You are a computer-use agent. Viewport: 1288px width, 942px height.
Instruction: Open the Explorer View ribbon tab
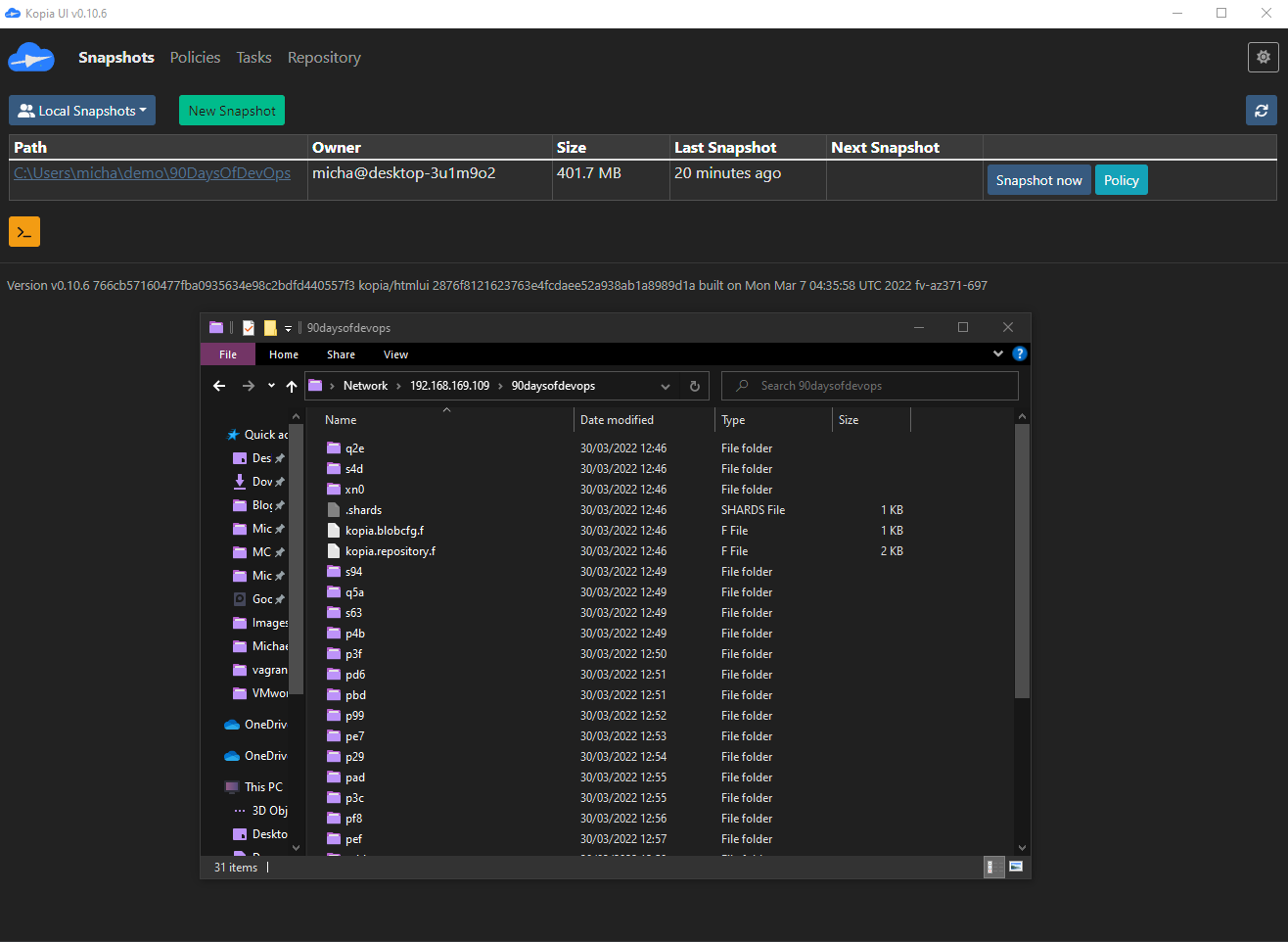[x=395, y=354]
